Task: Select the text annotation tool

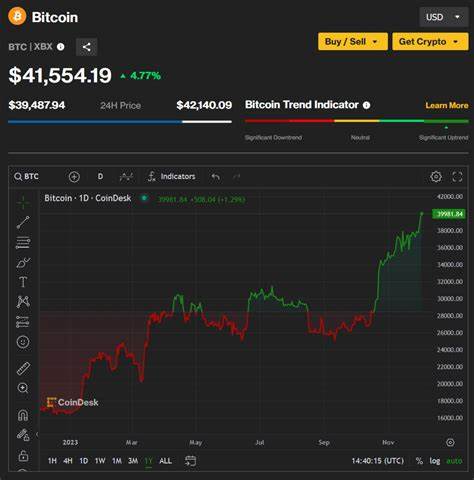Action: (23, 282)
